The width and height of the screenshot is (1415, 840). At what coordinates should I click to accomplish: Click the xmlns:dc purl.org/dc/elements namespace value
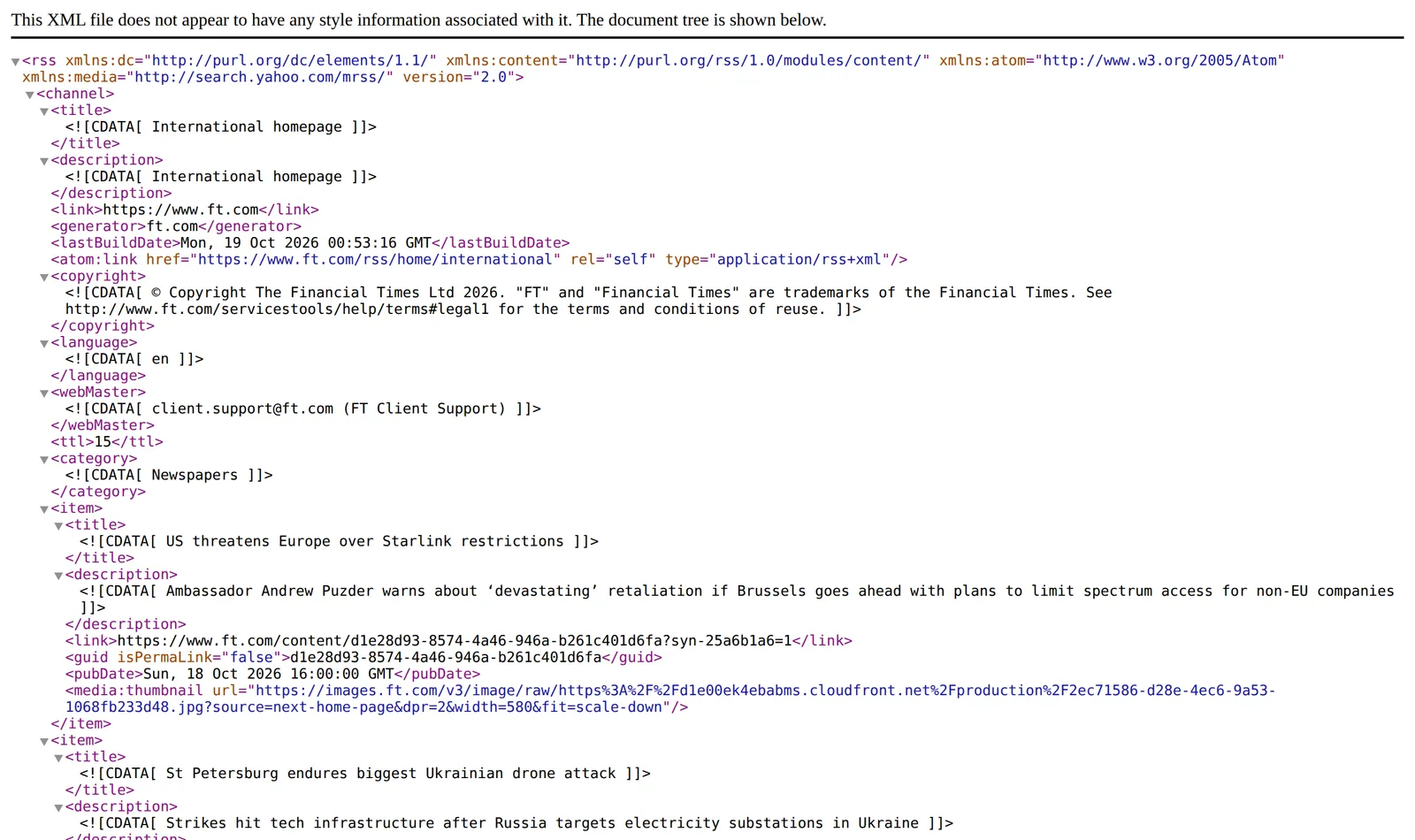tap(290, 60)
